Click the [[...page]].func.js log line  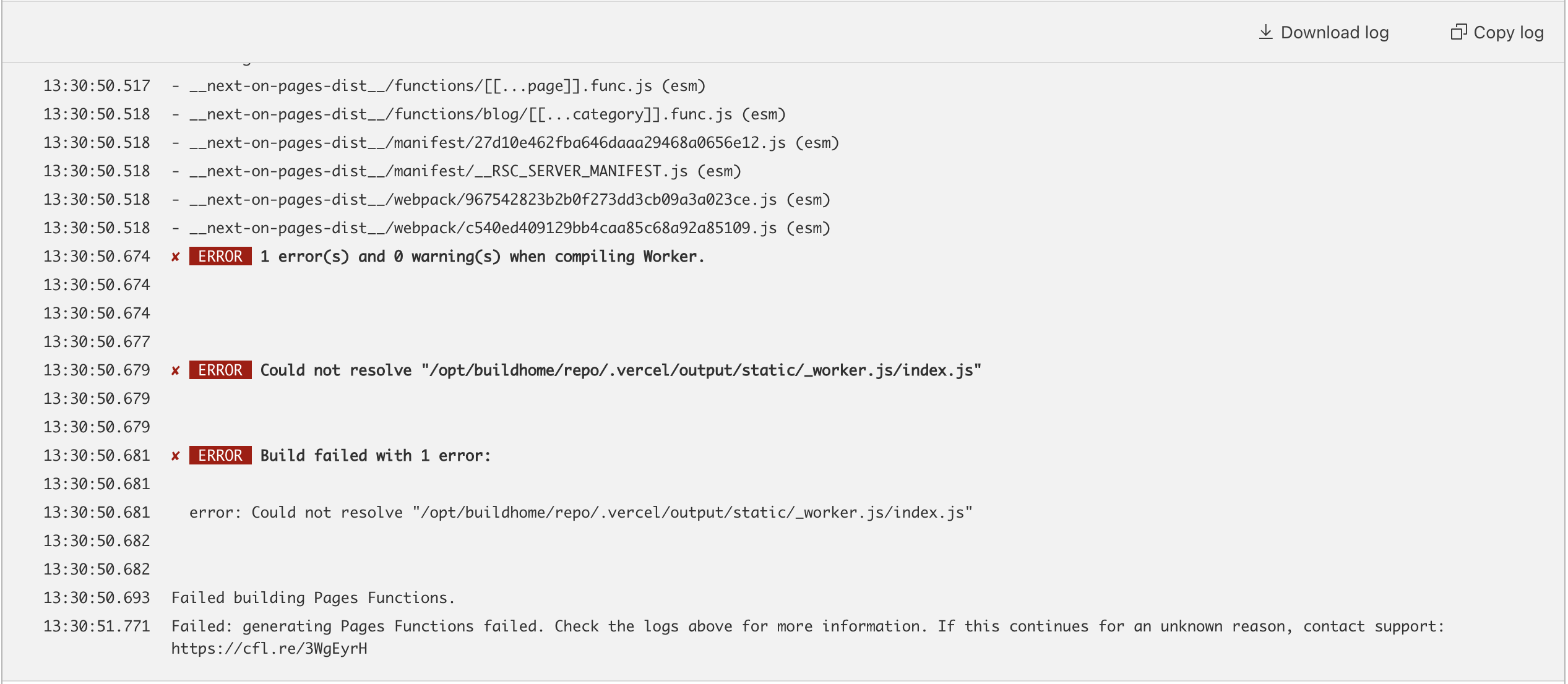439,85
